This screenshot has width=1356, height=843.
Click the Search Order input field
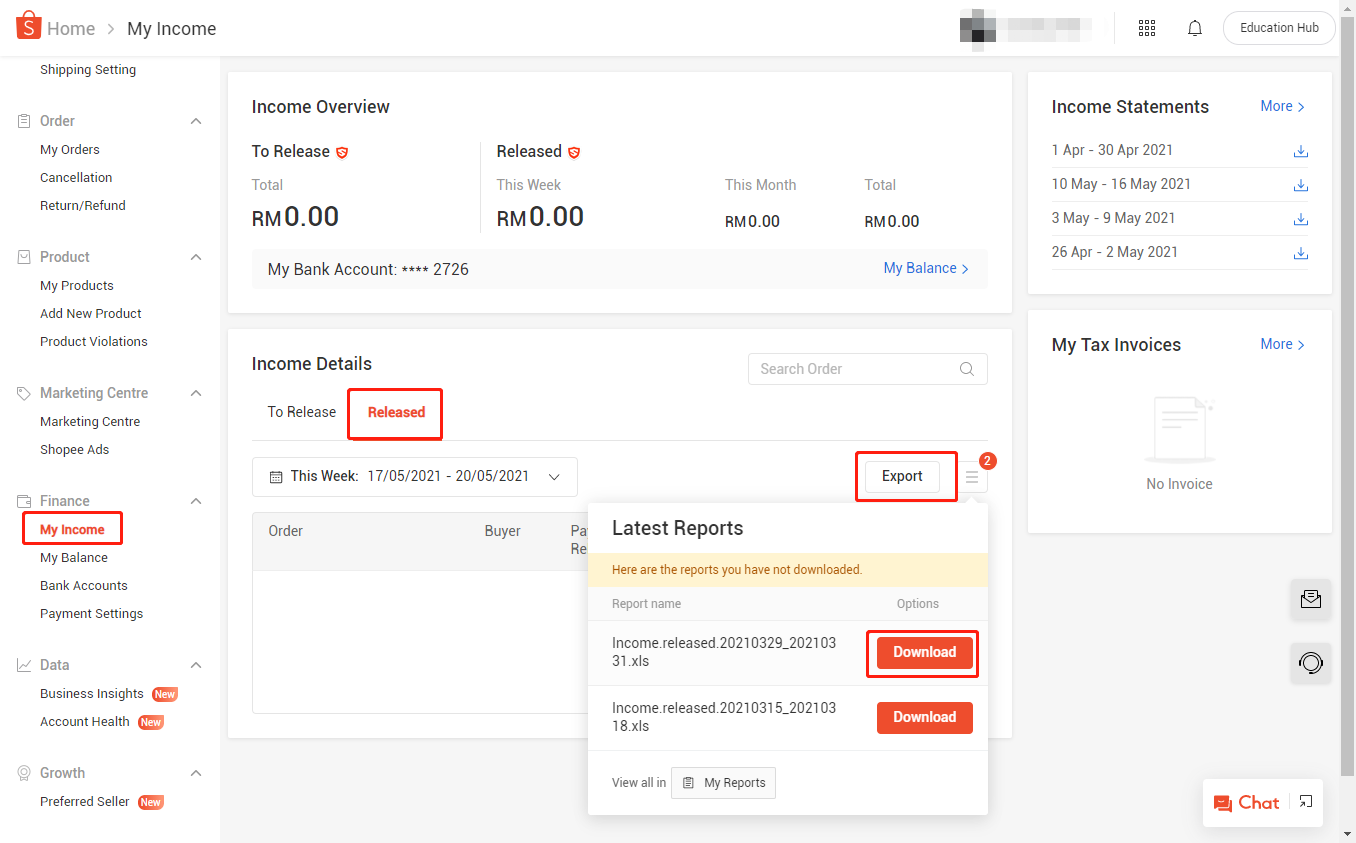point(855,369)
